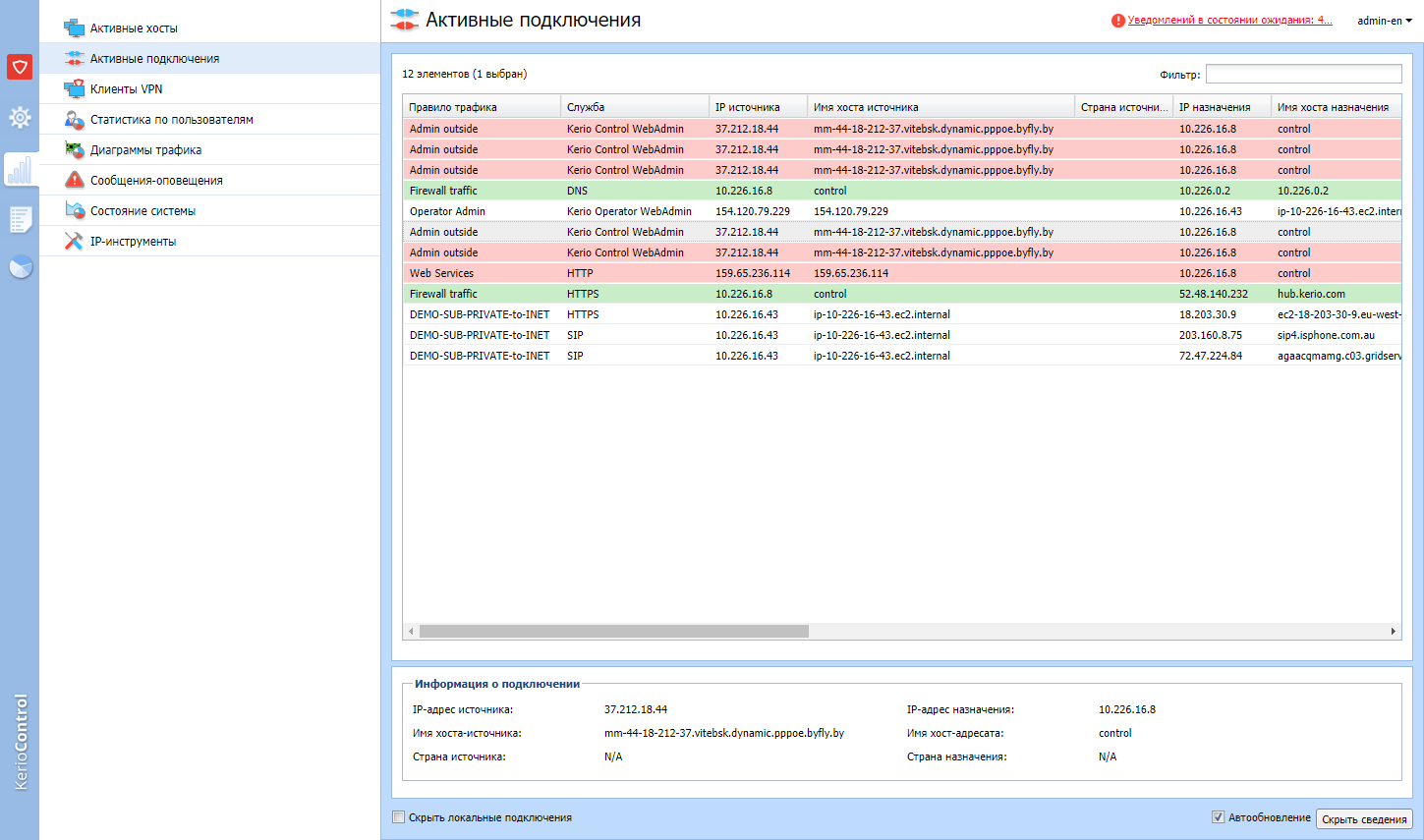1424x840 pixels.
Task: Open Активные подключения in the sidebar
Action: click(209, 59)
